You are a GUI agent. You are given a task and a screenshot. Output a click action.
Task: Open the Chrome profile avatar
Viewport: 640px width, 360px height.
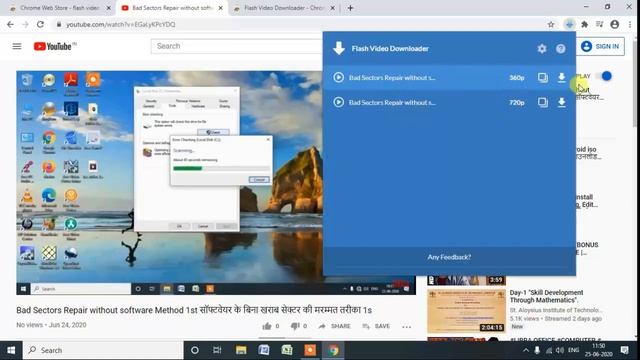tap(615, 24)
